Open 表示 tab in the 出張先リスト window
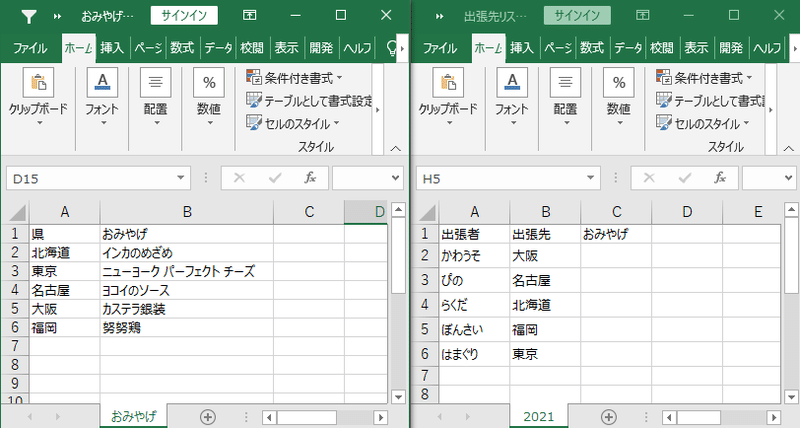800x428 pixels. point(696,48)
